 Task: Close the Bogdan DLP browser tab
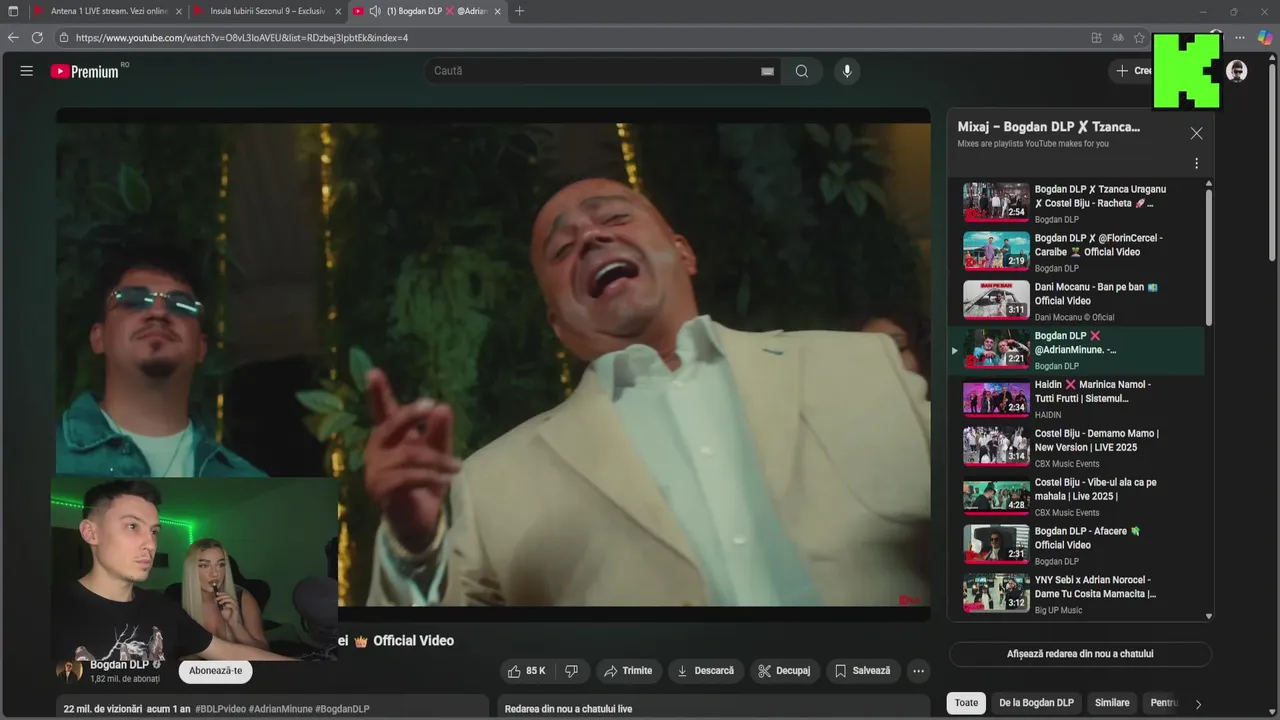[498, 11]
